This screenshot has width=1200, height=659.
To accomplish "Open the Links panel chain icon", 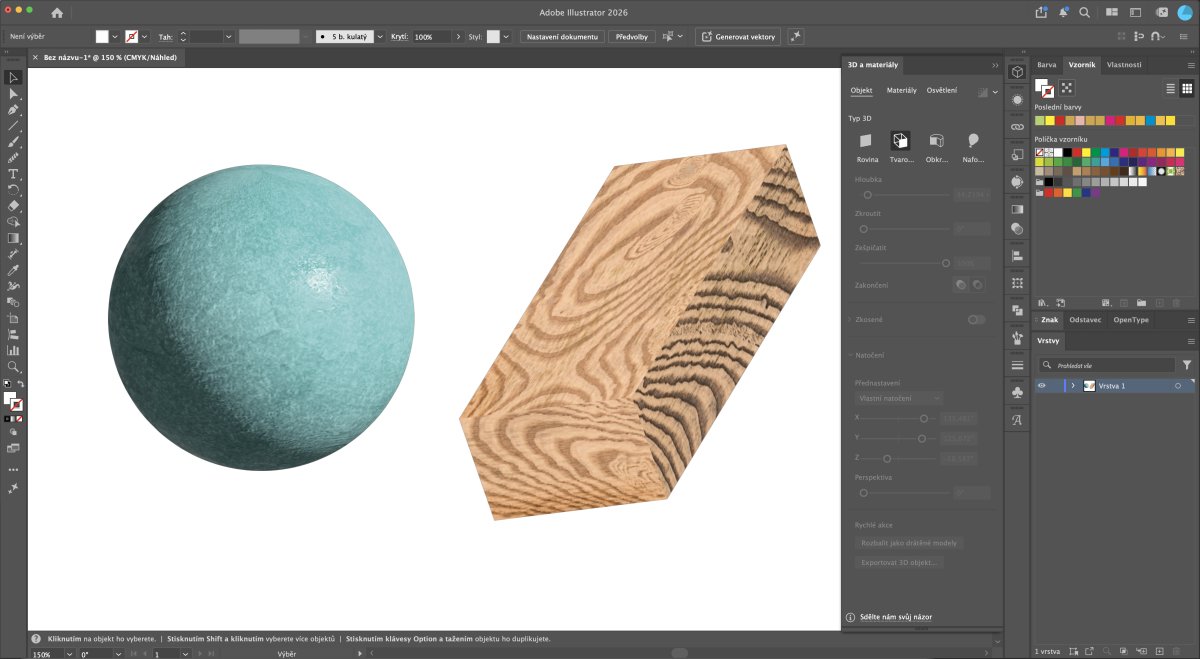I will point(1017,127).
